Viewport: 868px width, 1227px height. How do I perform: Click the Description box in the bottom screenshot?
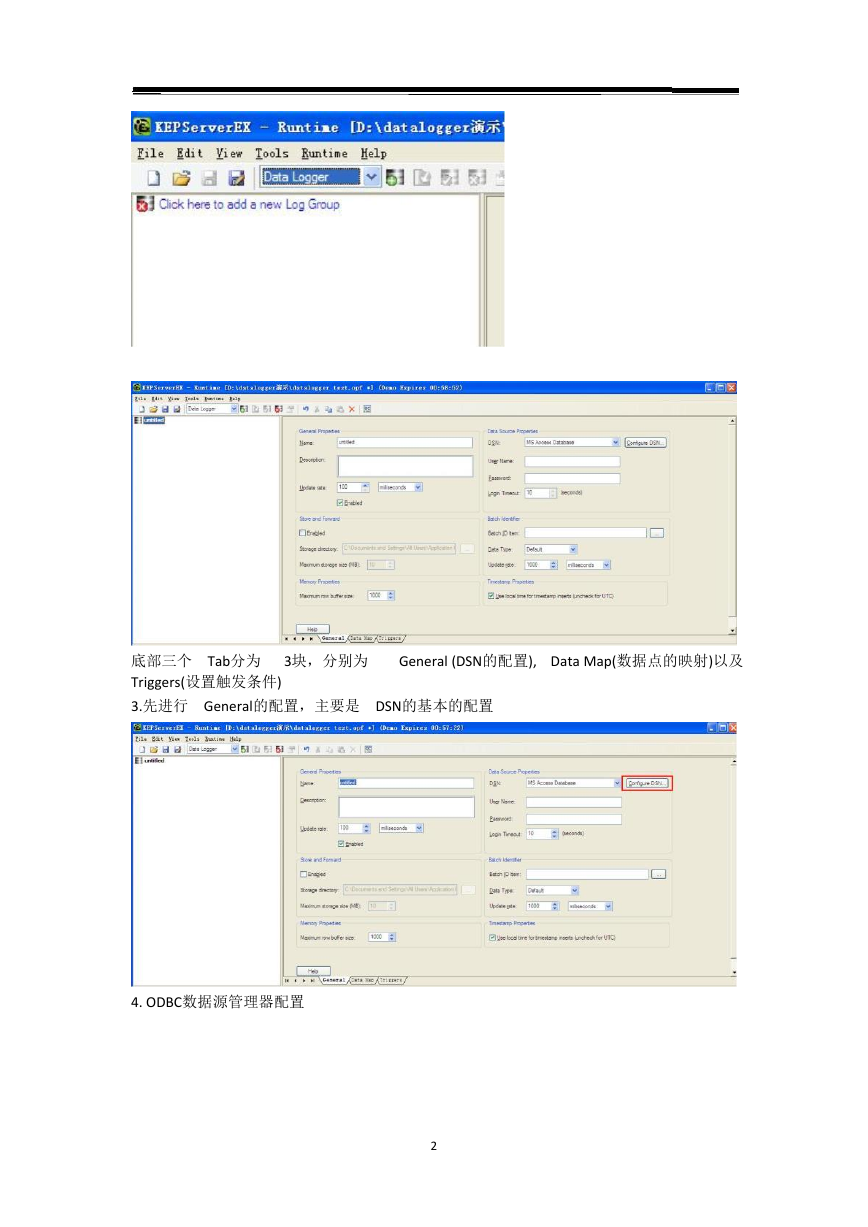click(x=406, y=807)
